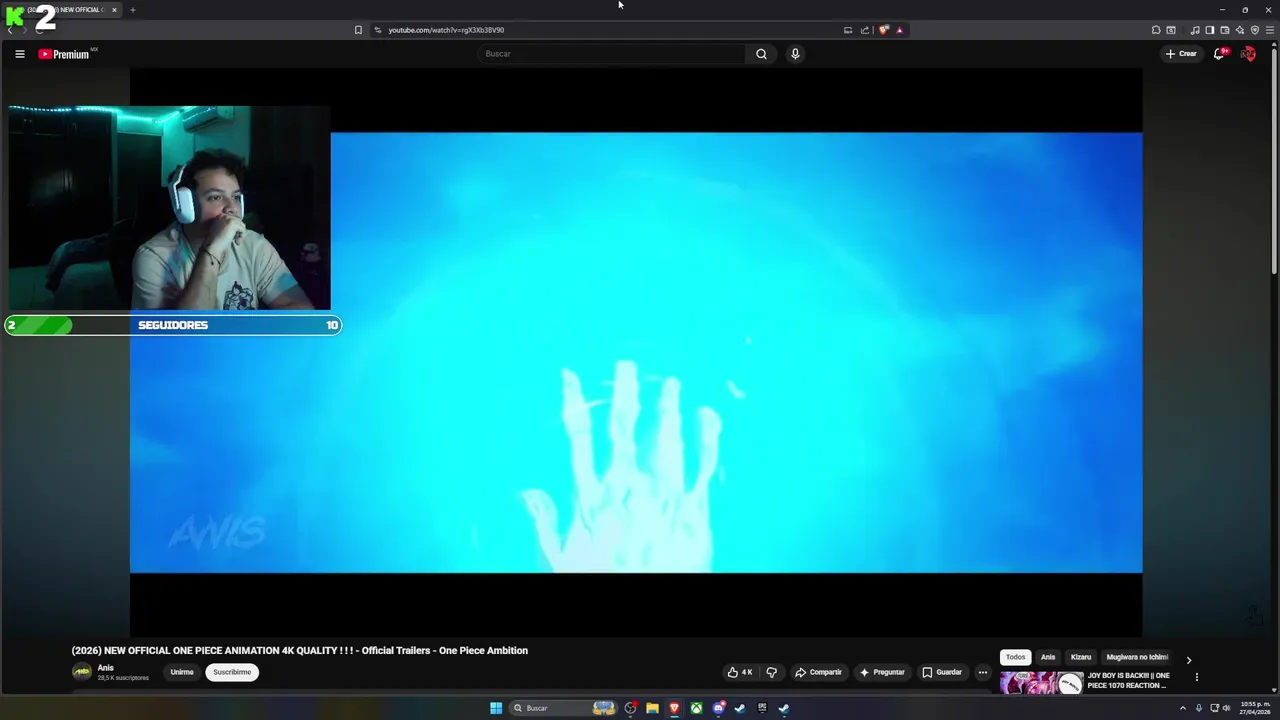1280x720 pixels.
Task: Click the Compartir share button
Action: click(x=818, y=672)
